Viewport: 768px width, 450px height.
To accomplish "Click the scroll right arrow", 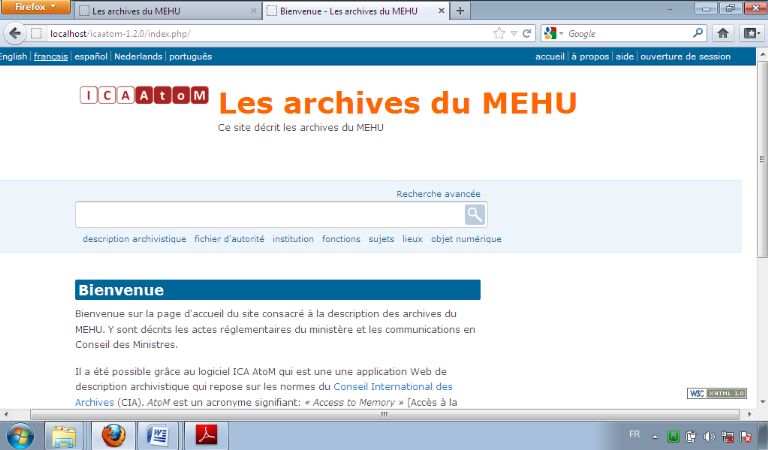I will click(x=749, y=414).
